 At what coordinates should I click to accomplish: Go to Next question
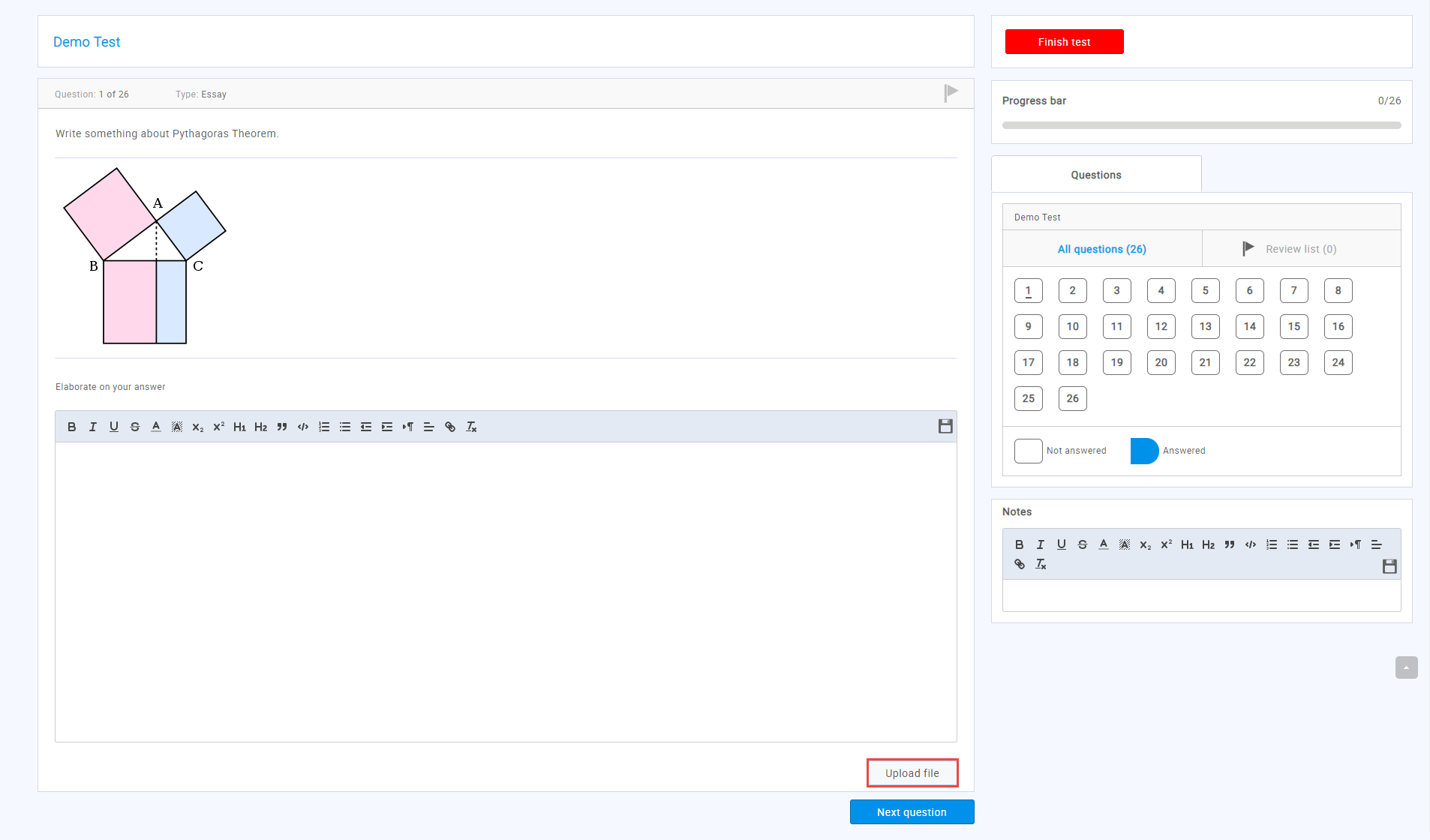pyautogui.click(x=912, y=812)
